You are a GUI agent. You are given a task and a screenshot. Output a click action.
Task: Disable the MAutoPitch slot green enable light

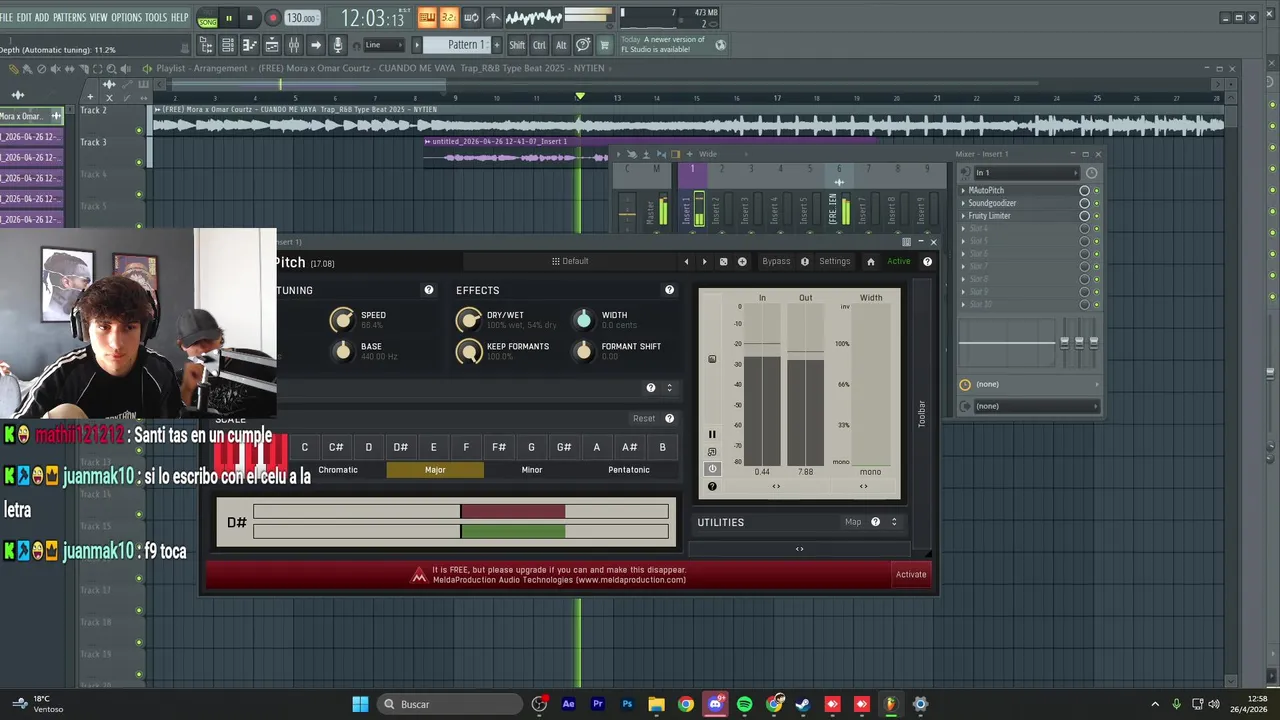click(x=1096, y=190)
